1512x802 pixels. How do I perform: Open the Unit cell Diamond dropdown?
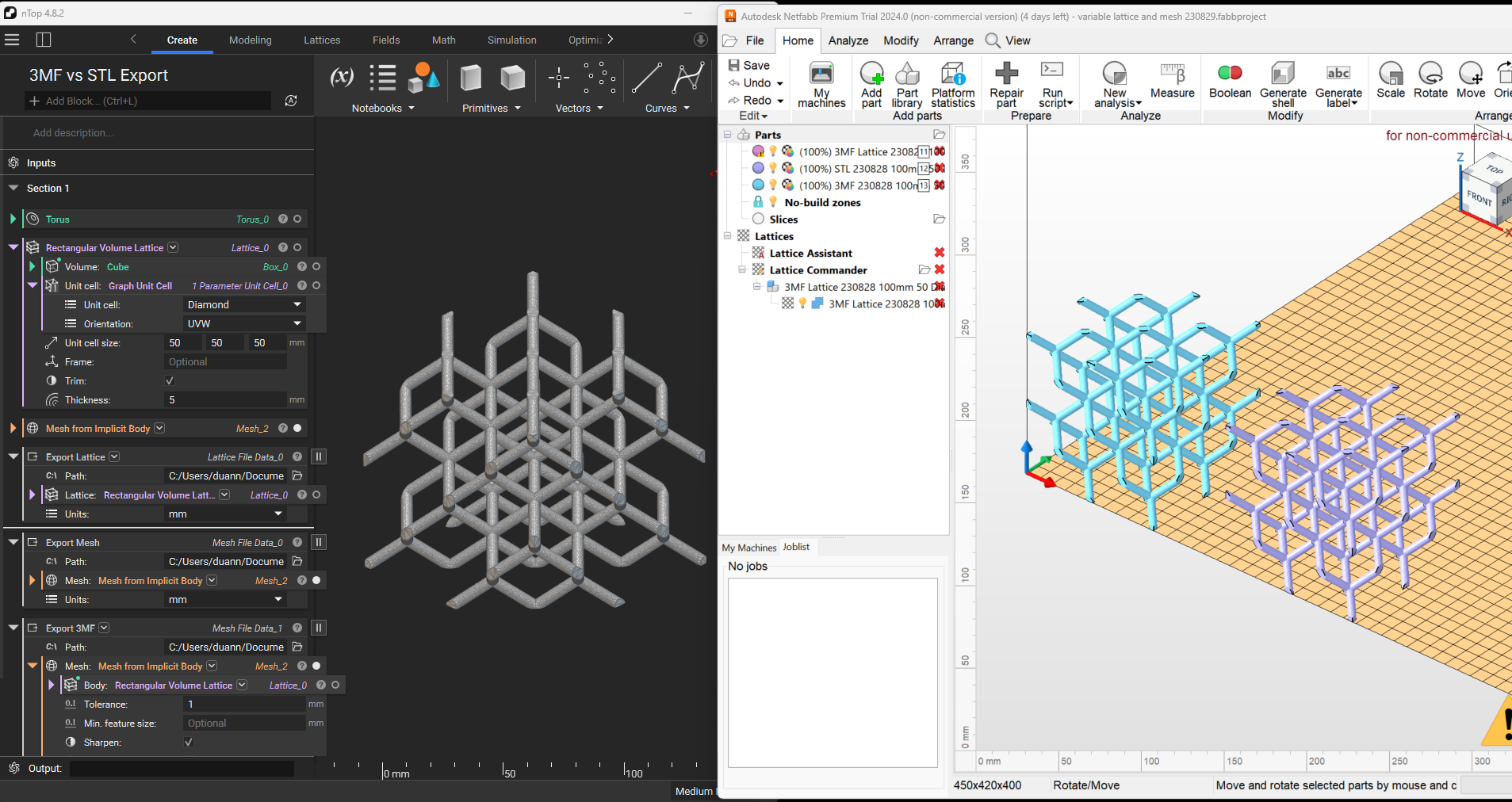pos(243,305)
